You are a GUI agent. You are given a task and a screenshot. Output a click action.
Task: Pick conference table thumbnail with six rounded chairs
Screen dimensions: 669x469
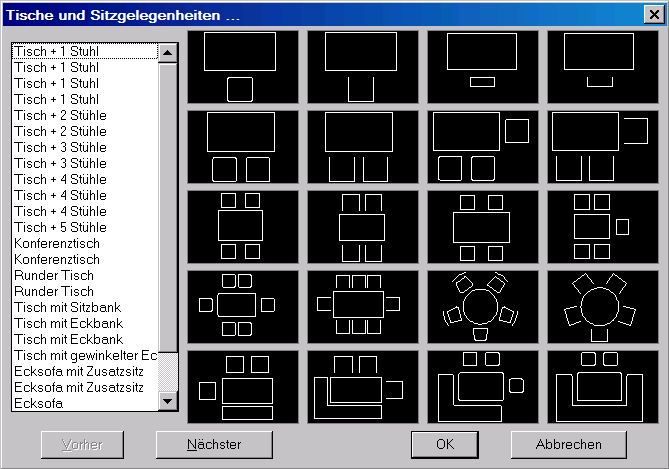click(x=243, y=307)
